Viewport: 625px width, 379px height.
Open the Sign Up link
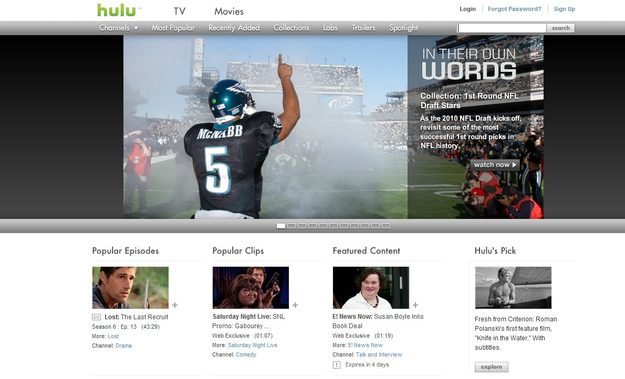[564, 9]
